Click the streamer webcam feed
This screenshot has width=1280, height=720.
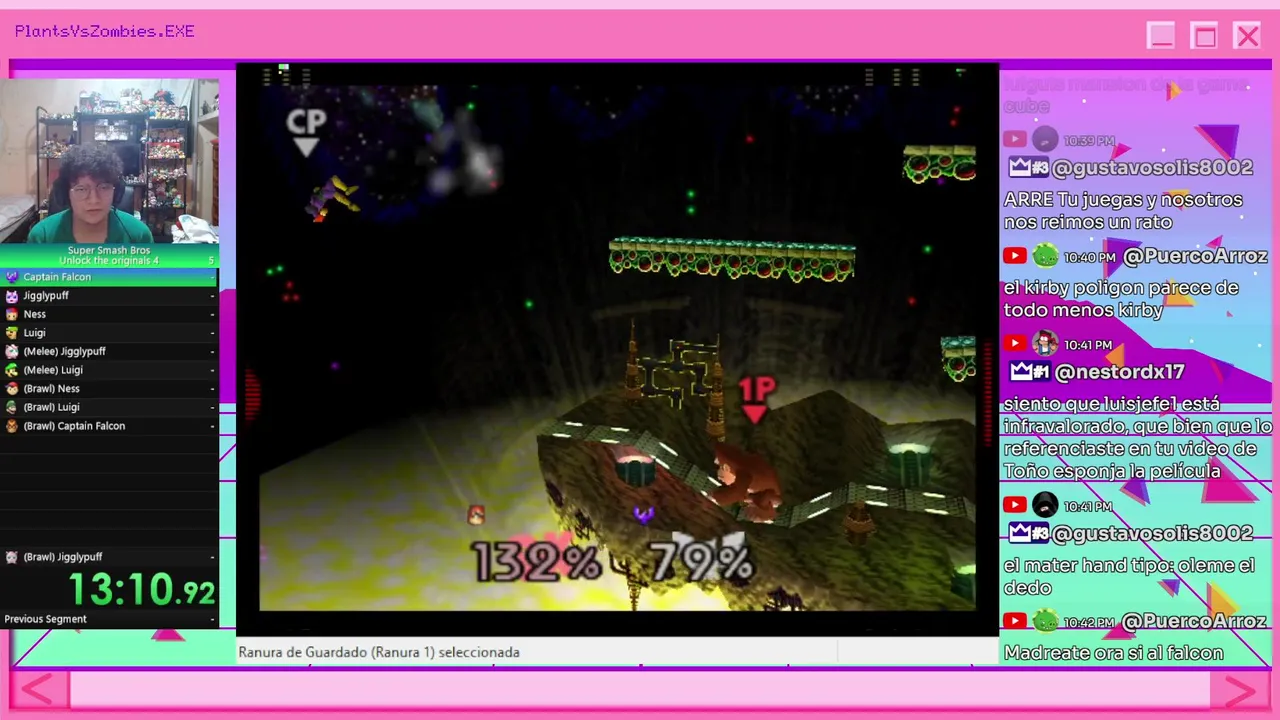pyautogui.click(x=110, y=161)
